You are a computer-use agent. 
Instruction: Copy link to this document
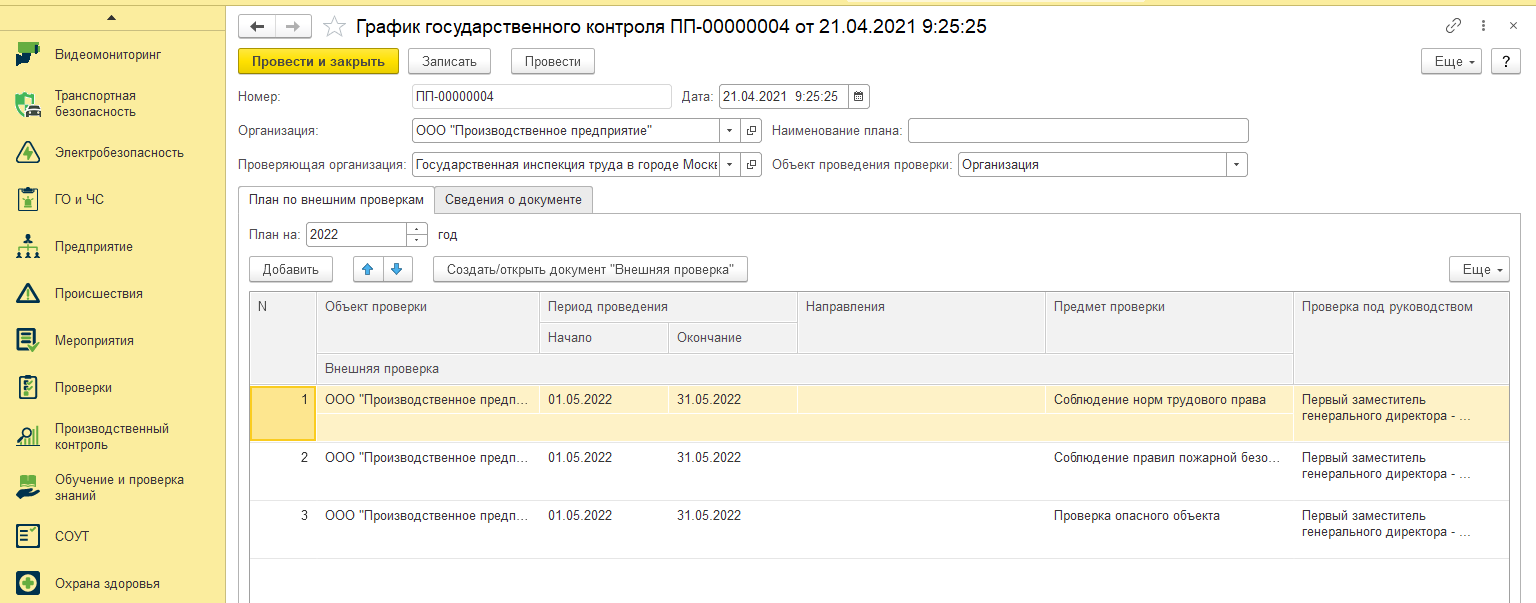pyautogui.click(x=1453, y=27)
